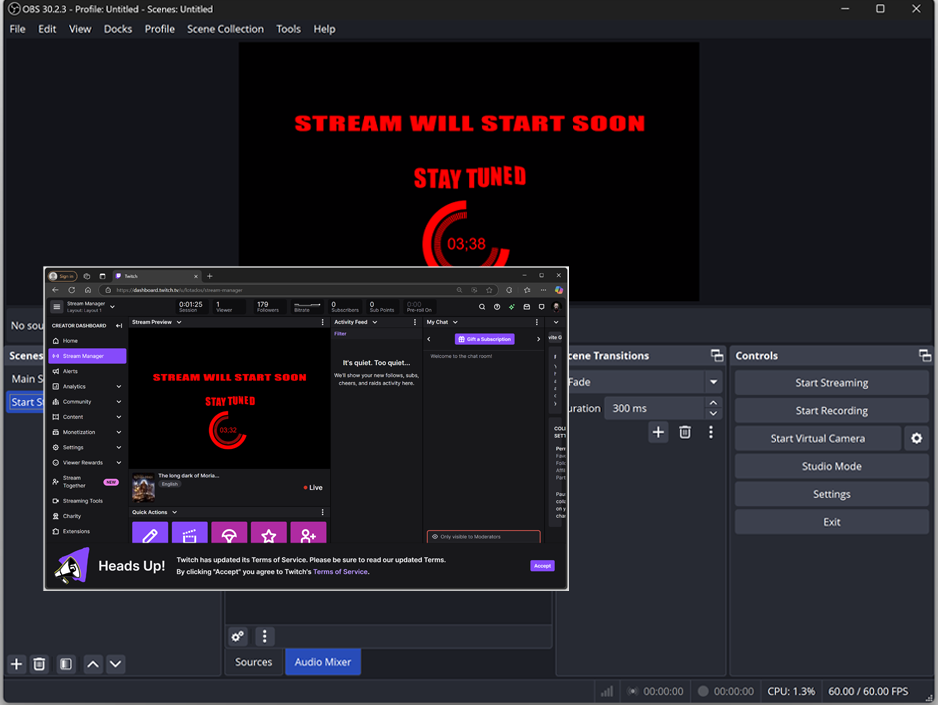The image size is (938, 705).
Task: Click the Twitch Edit Stream Info pencil action
Action: (150, 535)
